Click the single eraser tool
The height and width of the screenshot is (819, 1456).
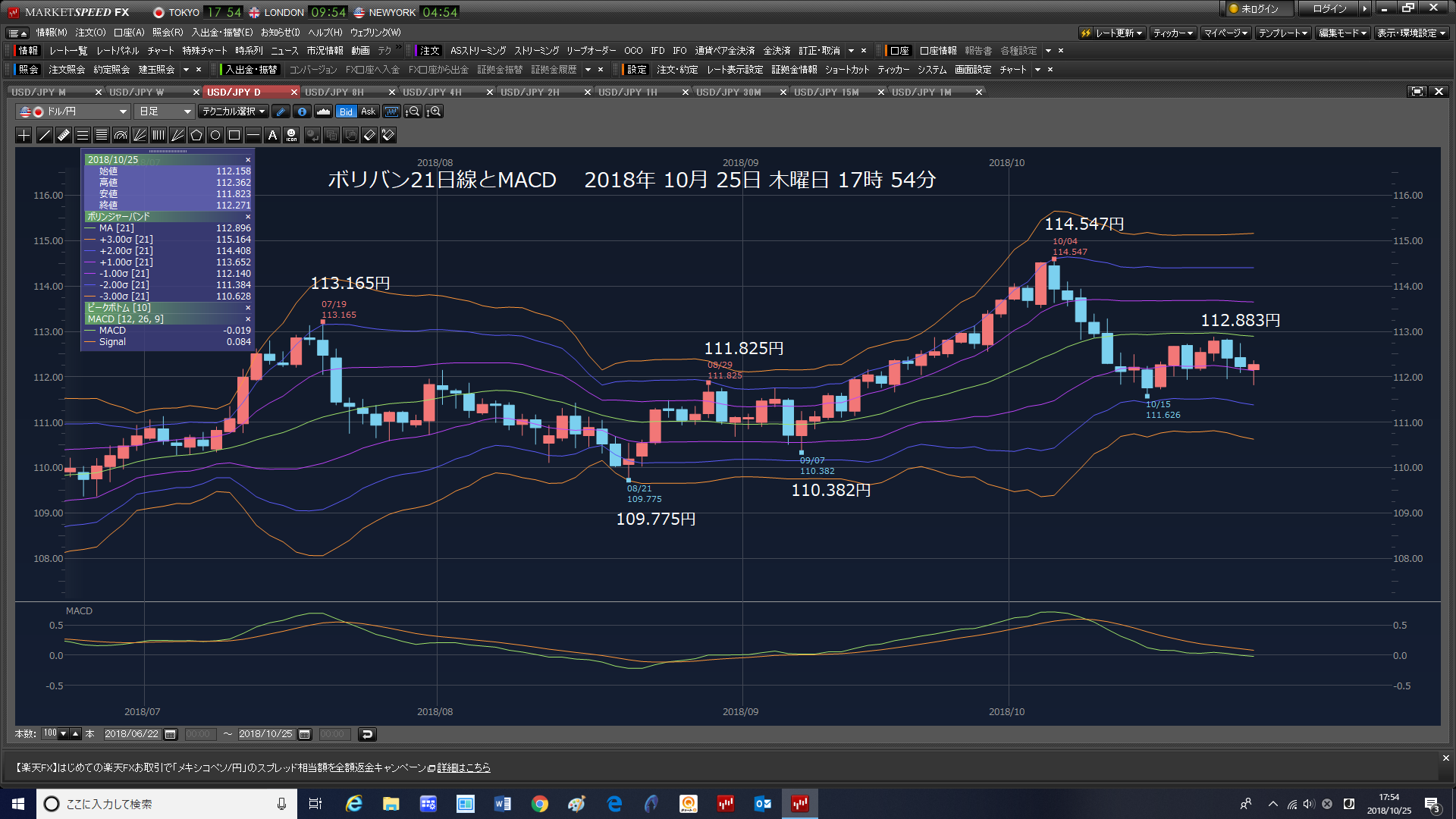point(369,135)
